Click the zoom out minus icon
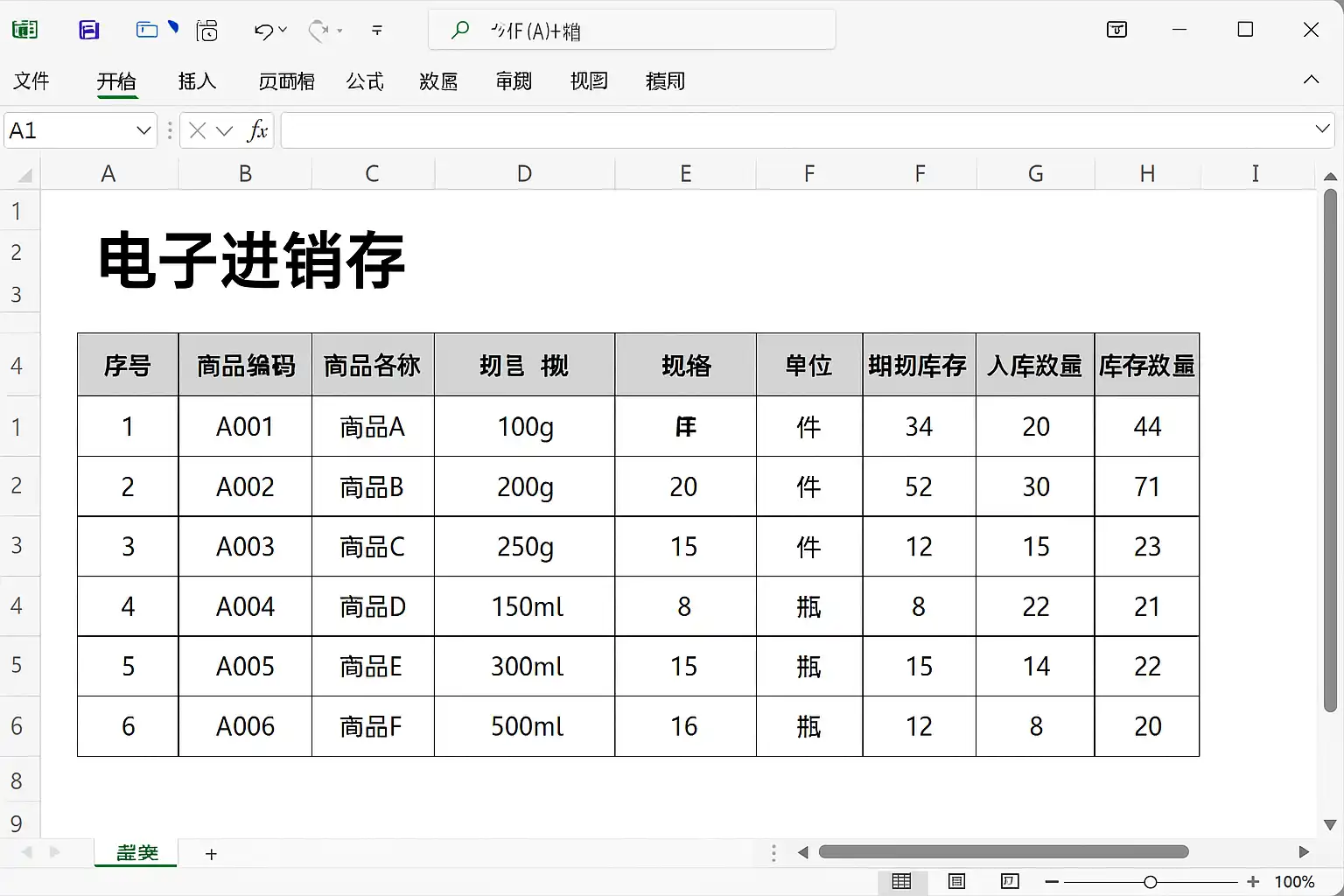The image size is (1344, 896). point(1052,881)
